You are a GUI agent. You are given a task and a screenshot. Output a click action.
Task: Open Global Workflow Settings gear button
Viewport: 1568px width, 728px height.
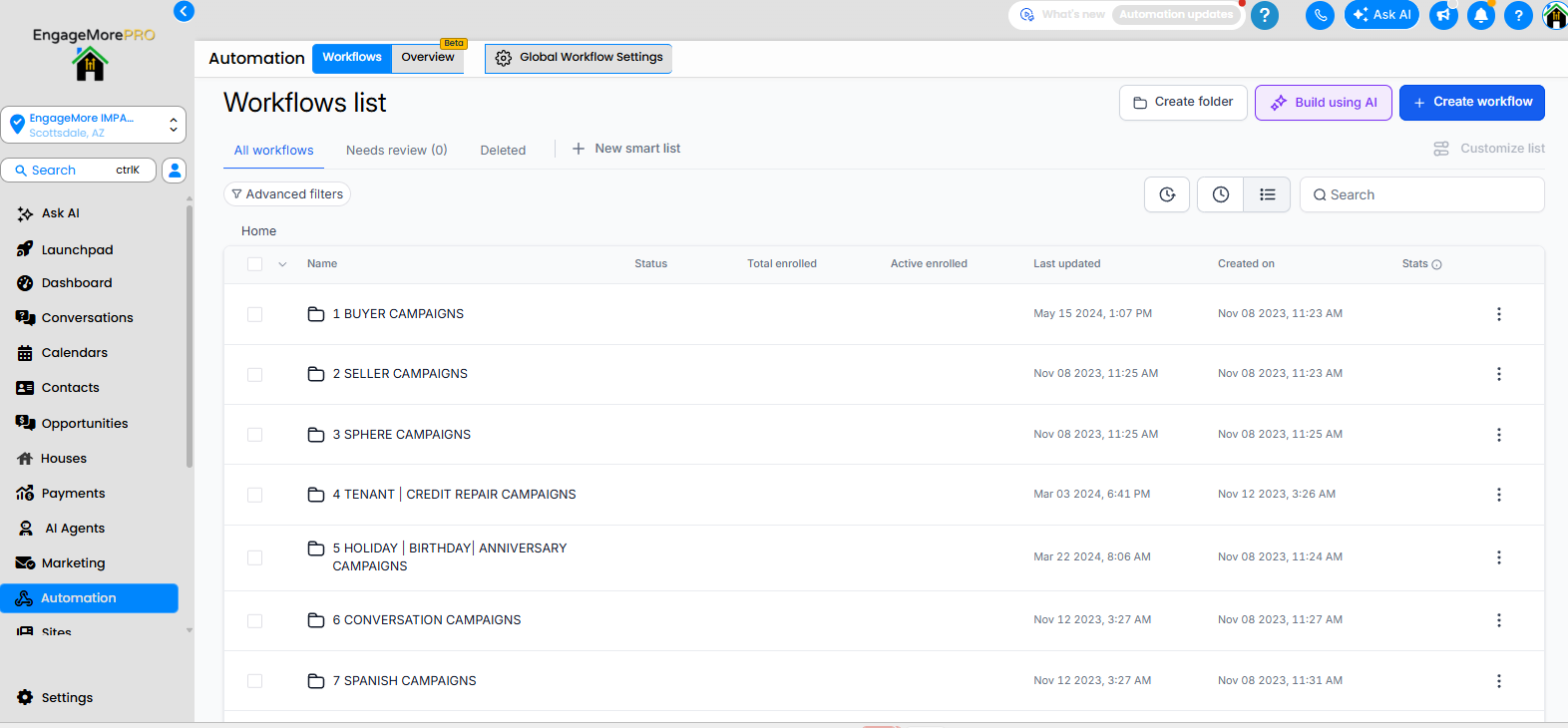click(579, 58)
